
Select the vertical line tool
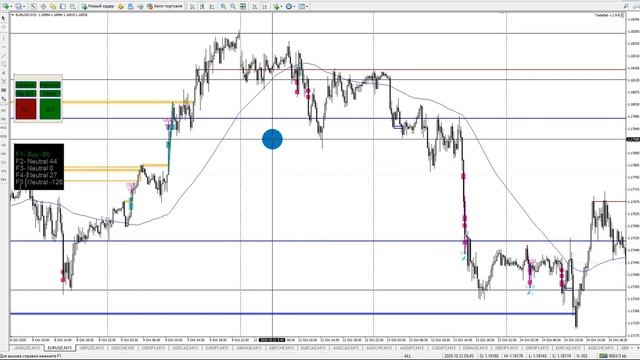pos(4,38)
